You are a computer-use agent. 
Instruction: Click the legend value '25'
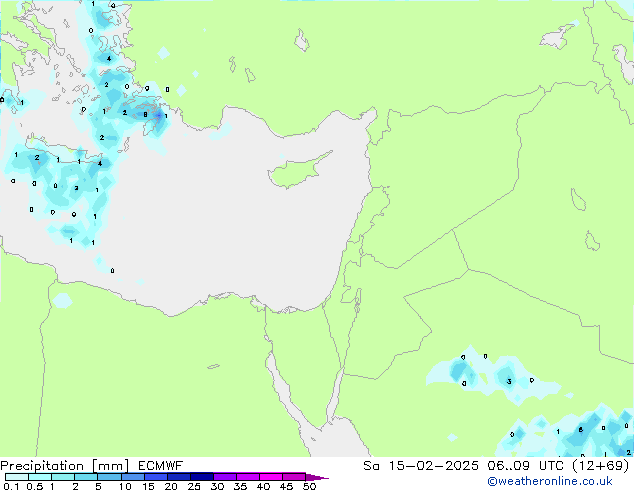point(194,486)
